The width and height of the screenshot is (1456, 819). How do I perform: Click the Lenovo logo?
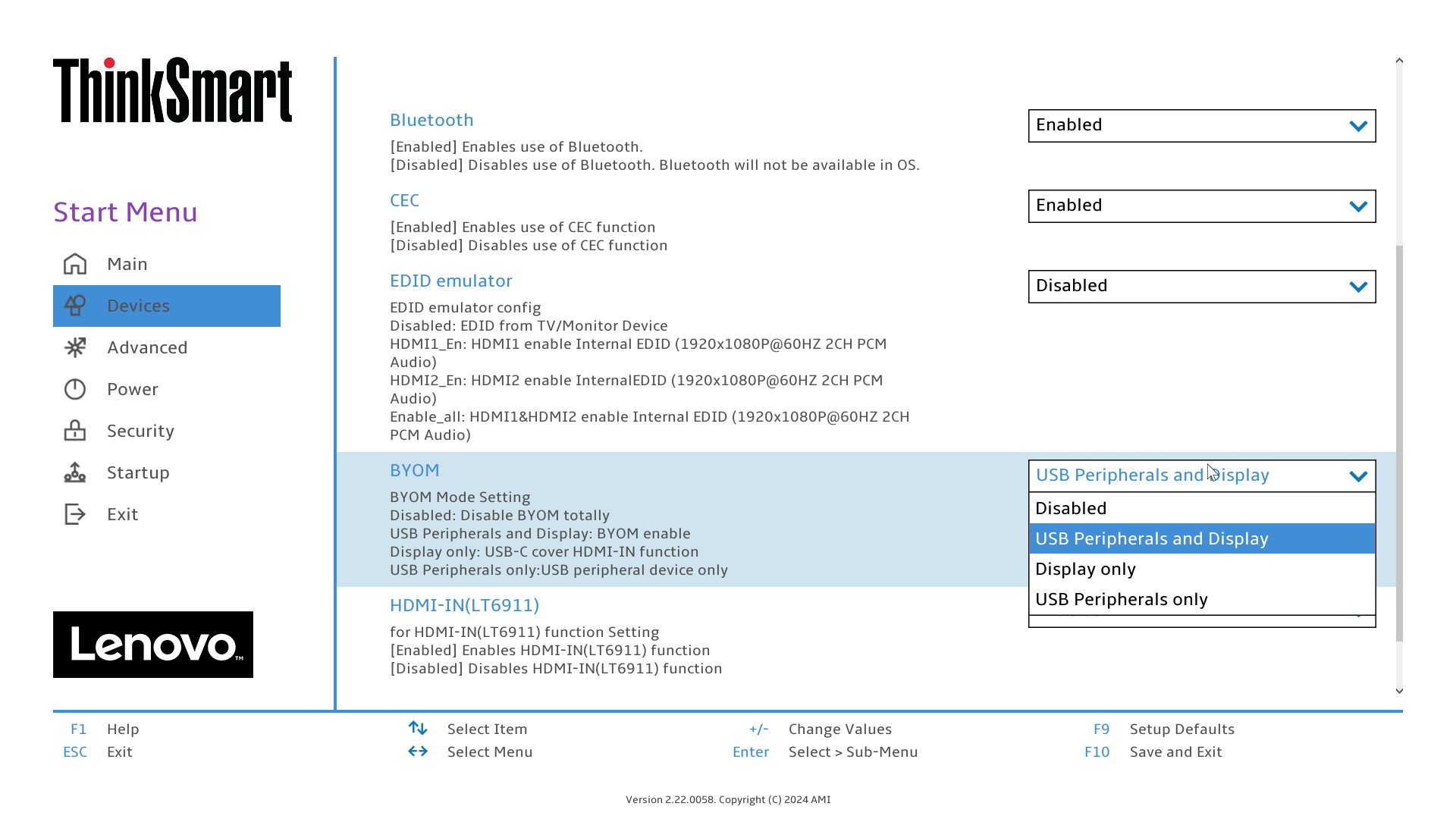pos(153,645)
